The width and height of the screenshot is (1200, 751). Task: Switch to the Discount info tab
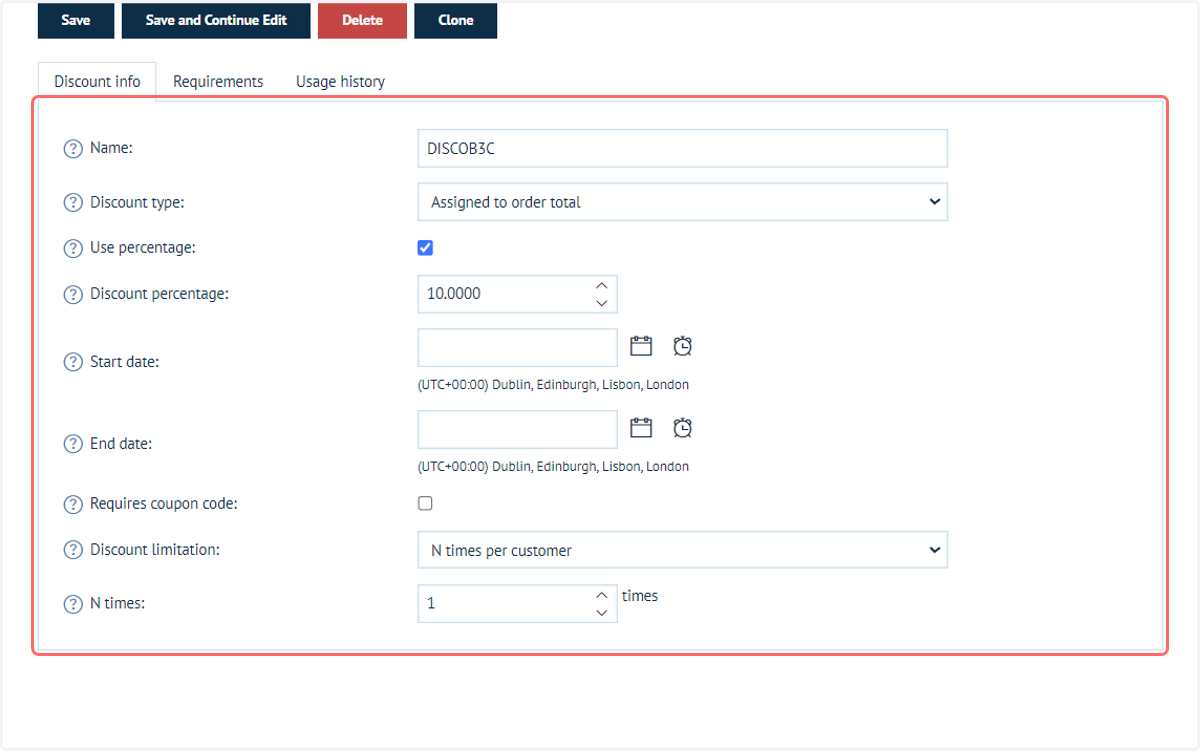point(97,81)
